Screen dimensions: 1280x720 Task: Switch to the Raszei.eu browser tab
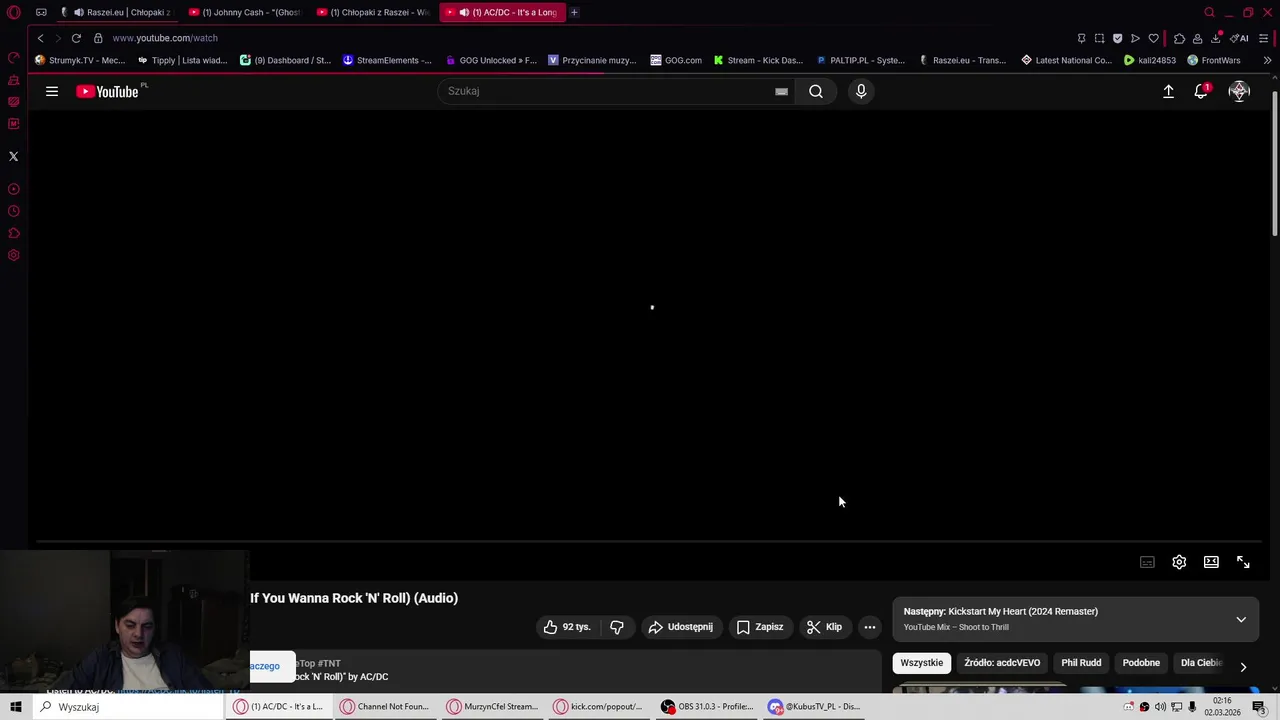pos(118,12)
